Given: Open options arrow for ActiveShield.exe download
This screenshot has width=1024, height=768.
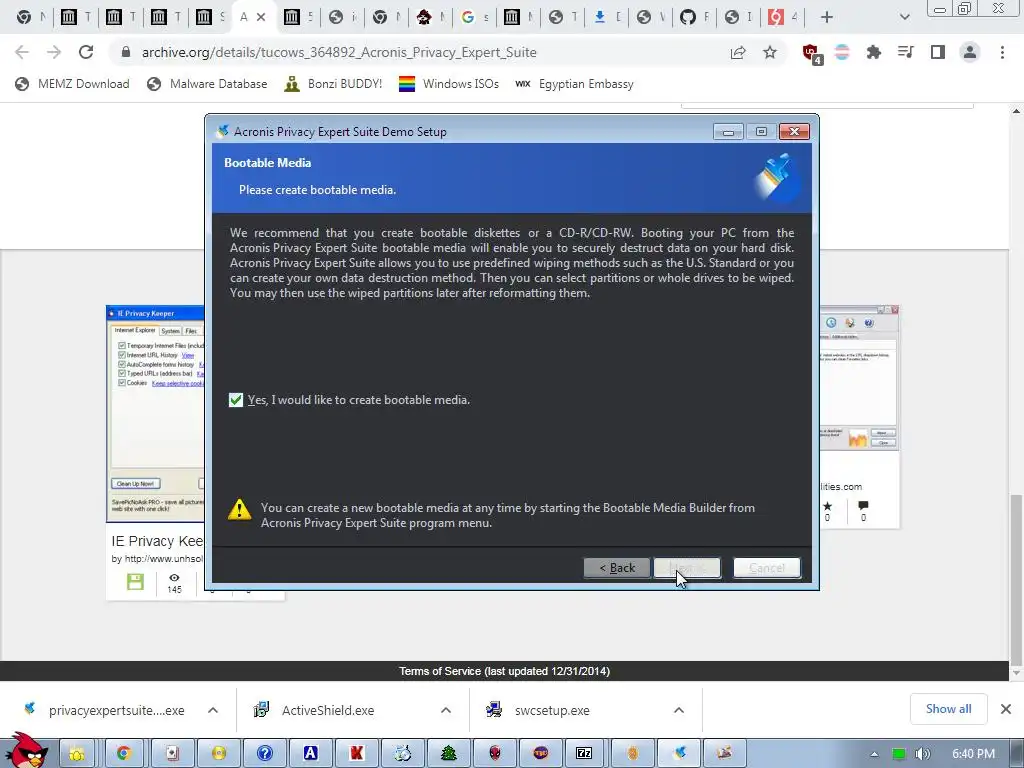Looking at the screenshot, I should pyautogui.click(x=446, y=710).
